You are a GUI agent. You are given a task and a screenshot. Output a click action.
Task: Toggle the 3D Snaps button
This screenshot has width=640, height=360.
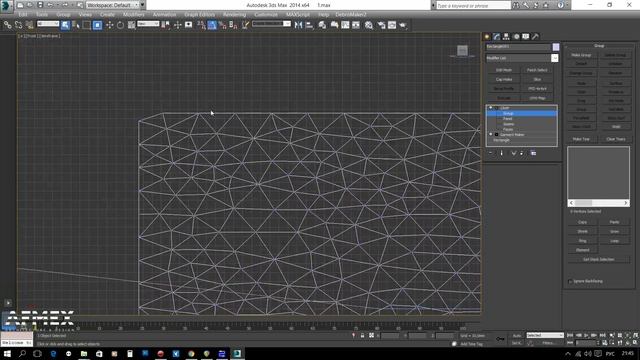tap(201, 25)
